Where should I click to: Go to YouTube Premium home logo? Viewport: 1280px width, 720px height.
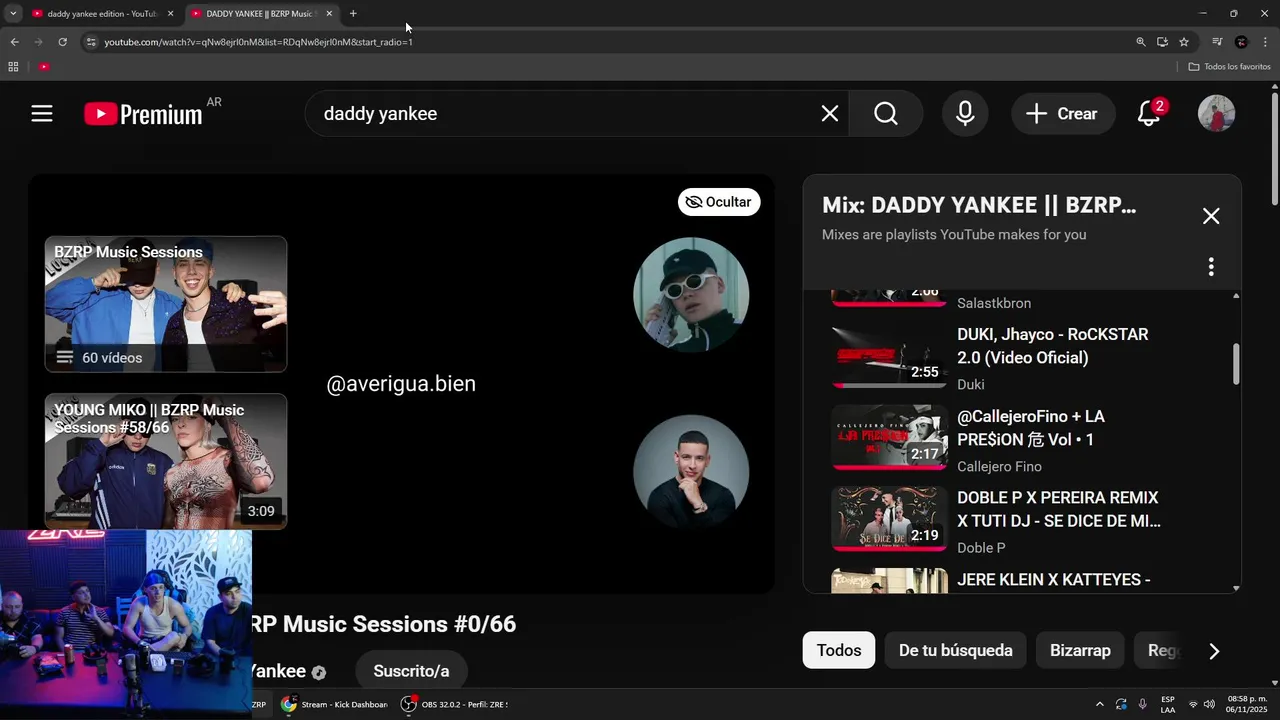(143, 114)
